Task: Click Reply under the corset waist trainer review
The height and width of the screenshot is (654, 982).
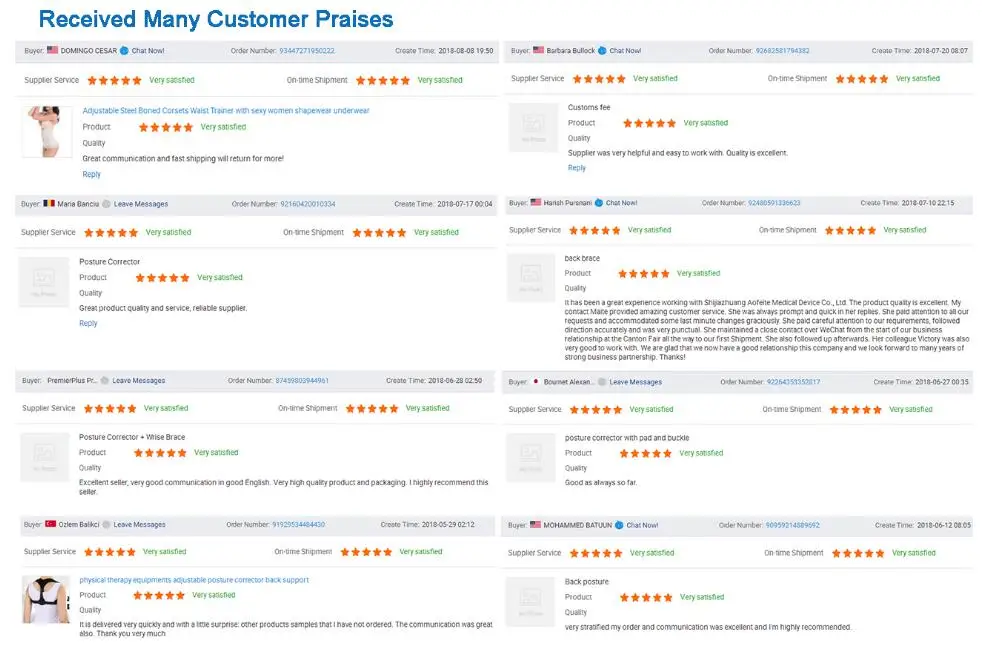Action: (x=92, y=174)
